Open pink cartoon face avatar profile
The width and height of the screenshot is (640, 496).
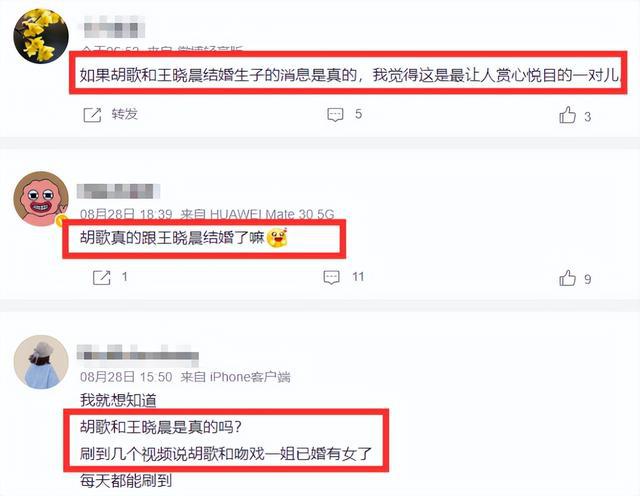click(x=41, y=199)
